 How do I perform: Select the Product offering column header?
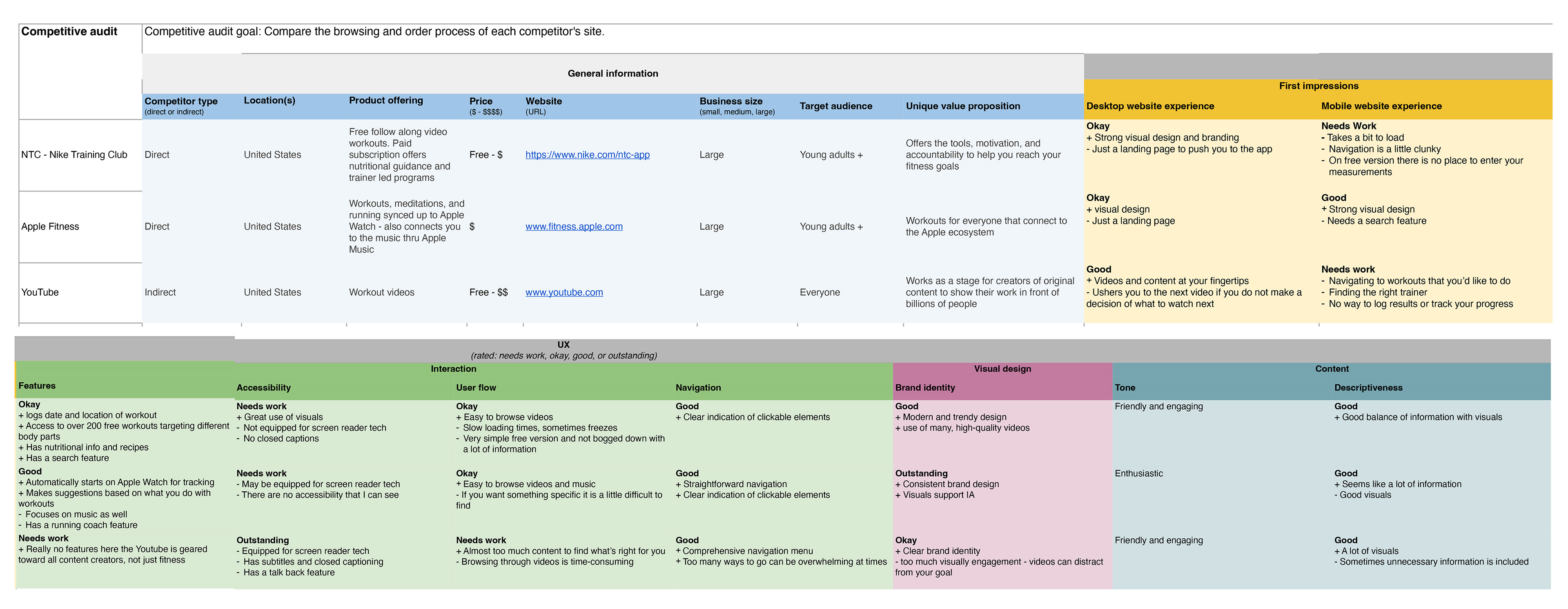point(385,100)
